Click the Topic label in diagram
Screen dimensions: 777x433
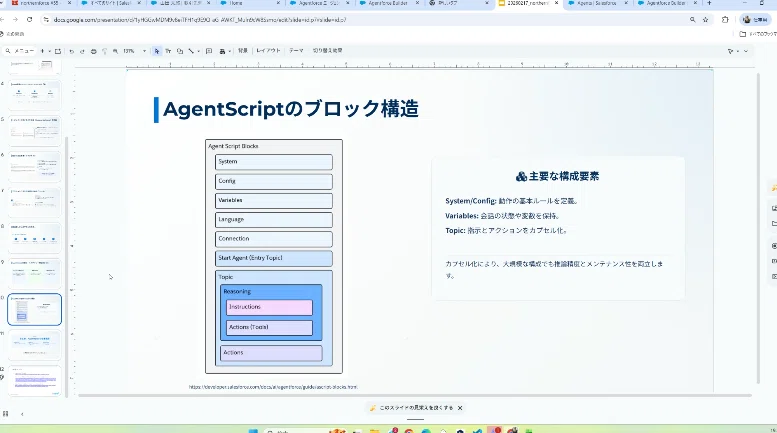226,277
